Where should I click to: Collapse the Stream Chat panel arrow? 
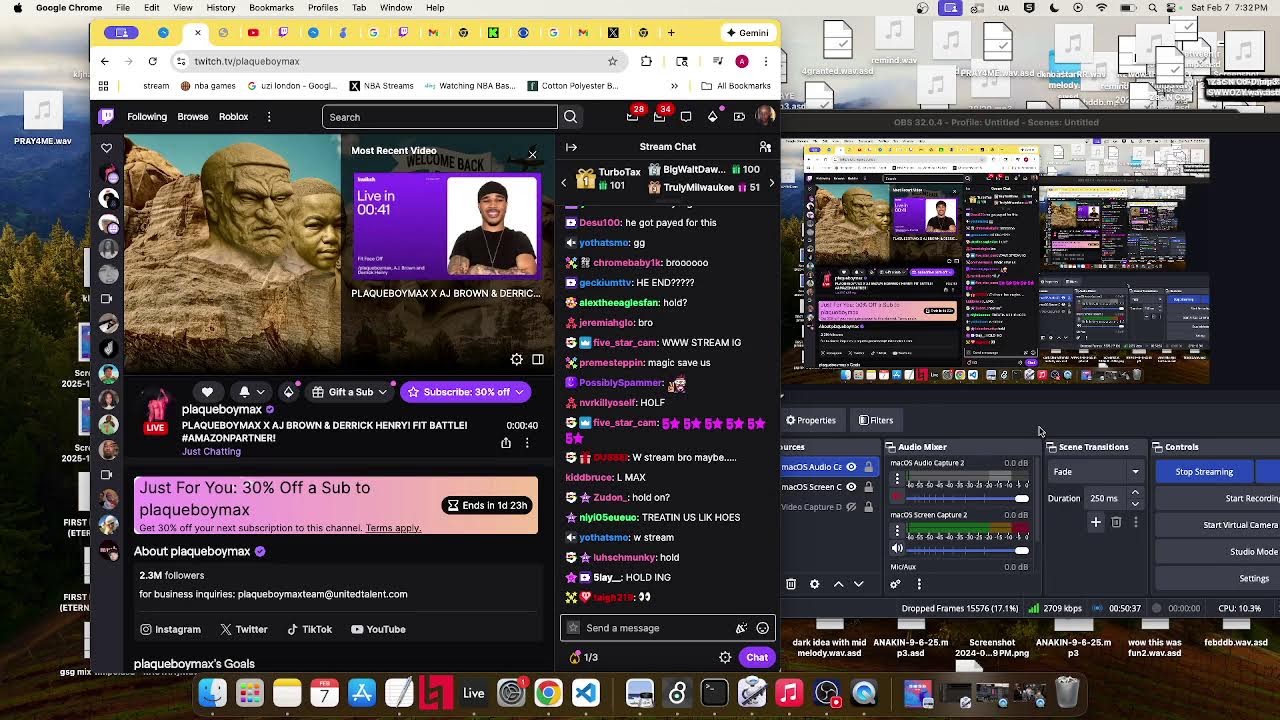pyautogui.click(x=571, y=147)
